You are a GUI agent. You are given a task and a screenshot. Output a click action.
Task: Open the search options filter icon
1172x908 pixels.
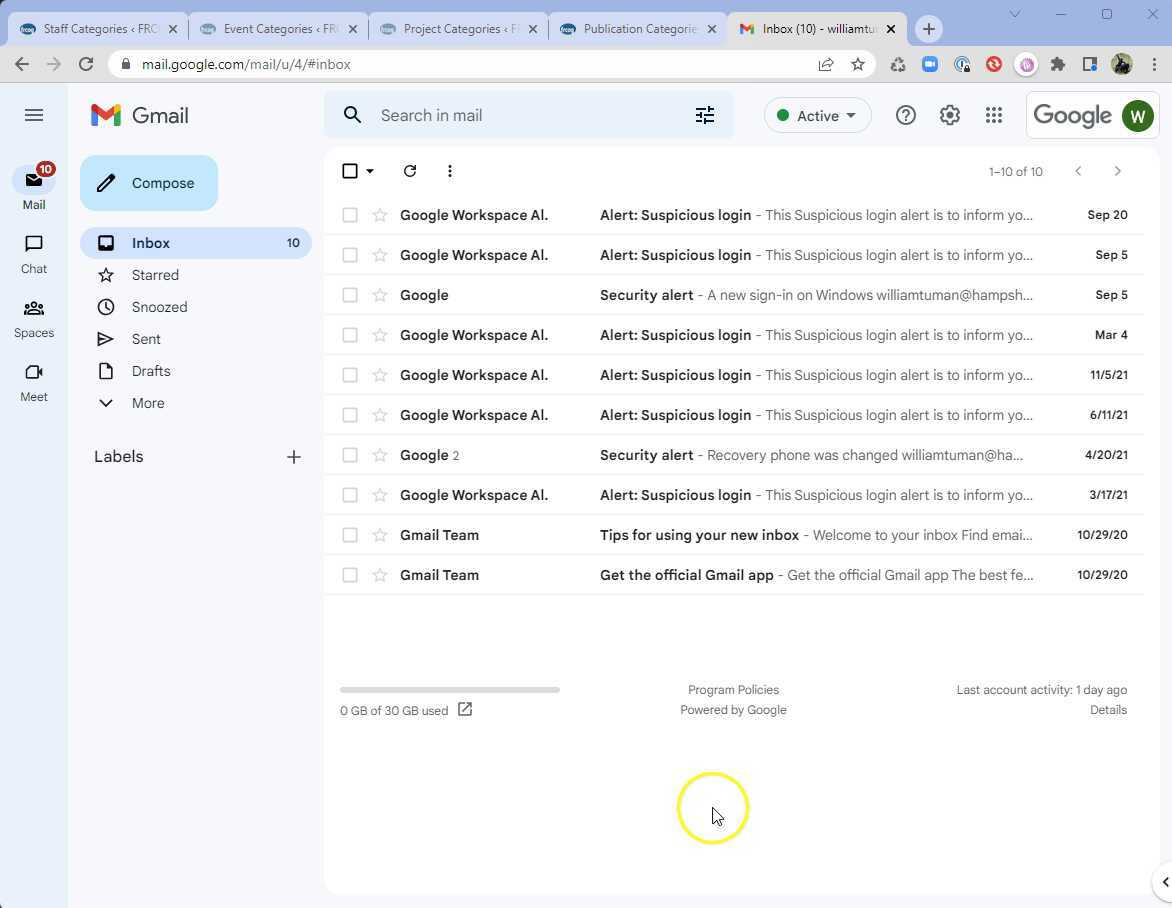705,115
